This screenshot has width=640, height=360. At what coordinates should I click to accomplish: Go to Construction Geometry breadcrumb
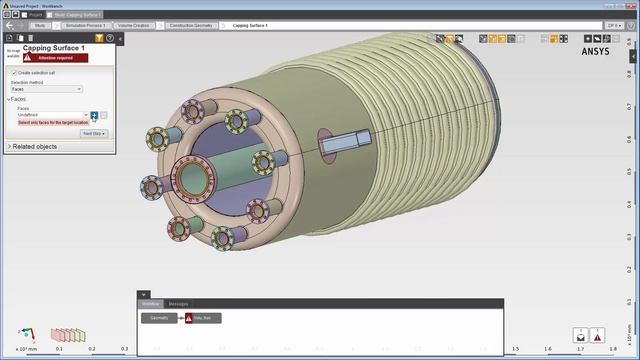[x=191, y=25]
